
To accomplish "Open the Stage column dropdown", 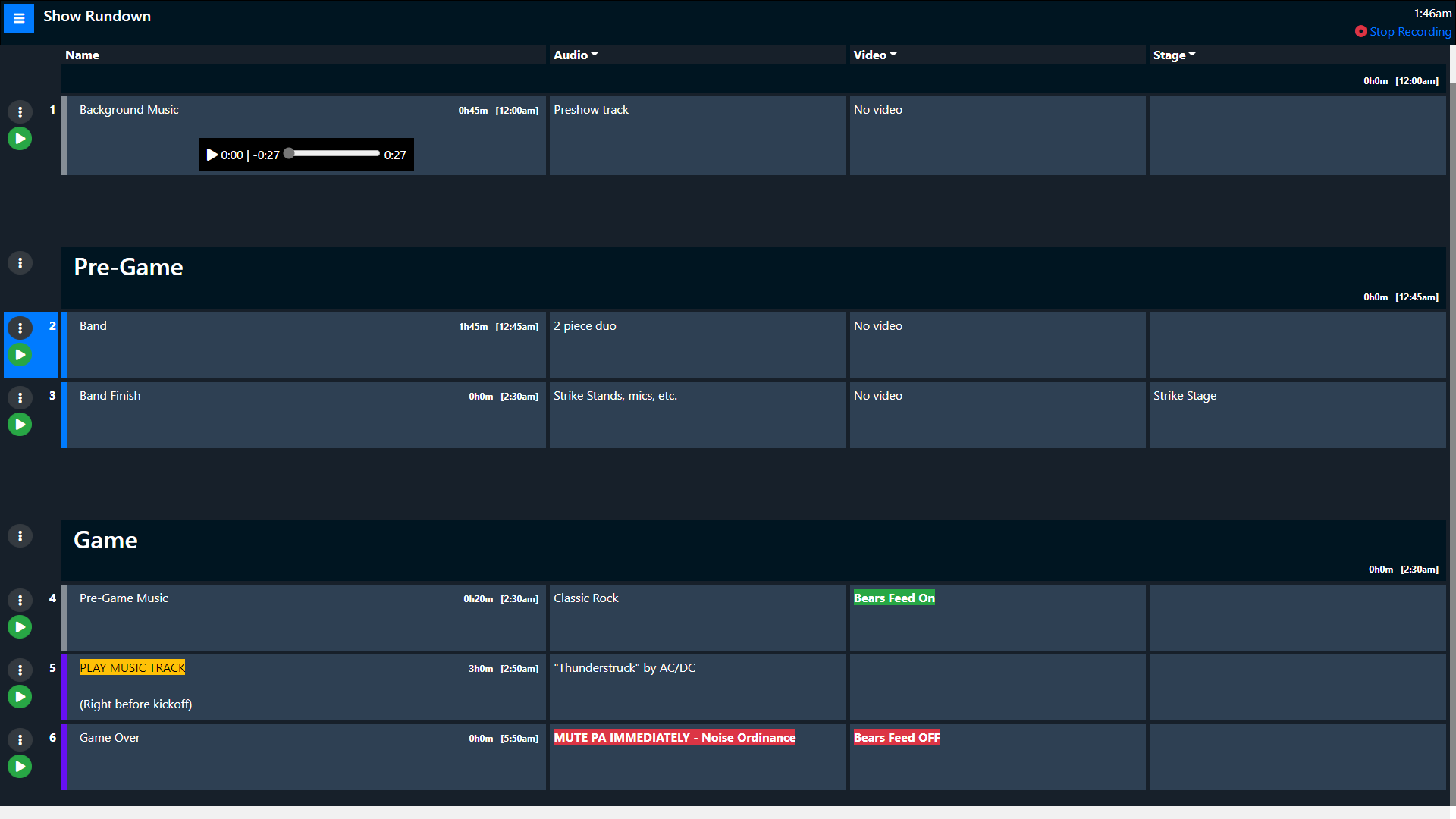I will click(x=1173, y=55).
